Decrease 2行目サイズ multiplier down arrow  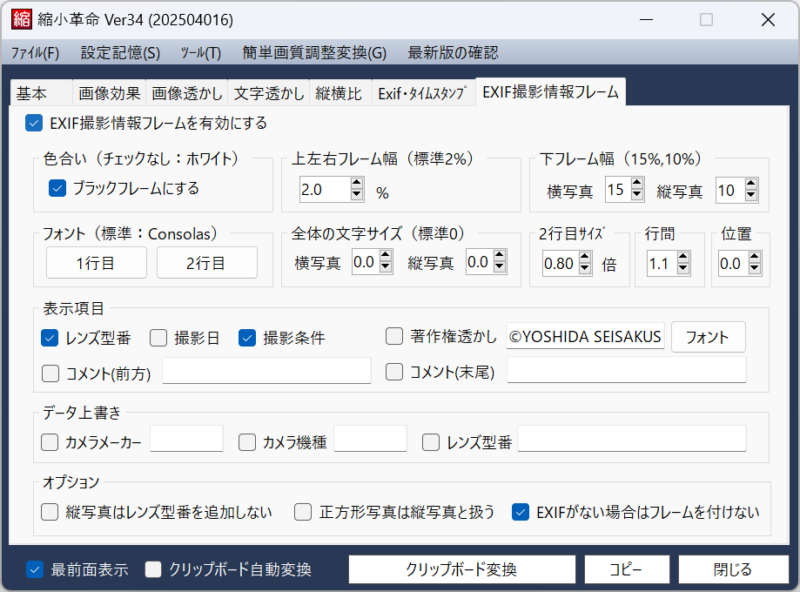pyautogui.click(x=585, y=269)
